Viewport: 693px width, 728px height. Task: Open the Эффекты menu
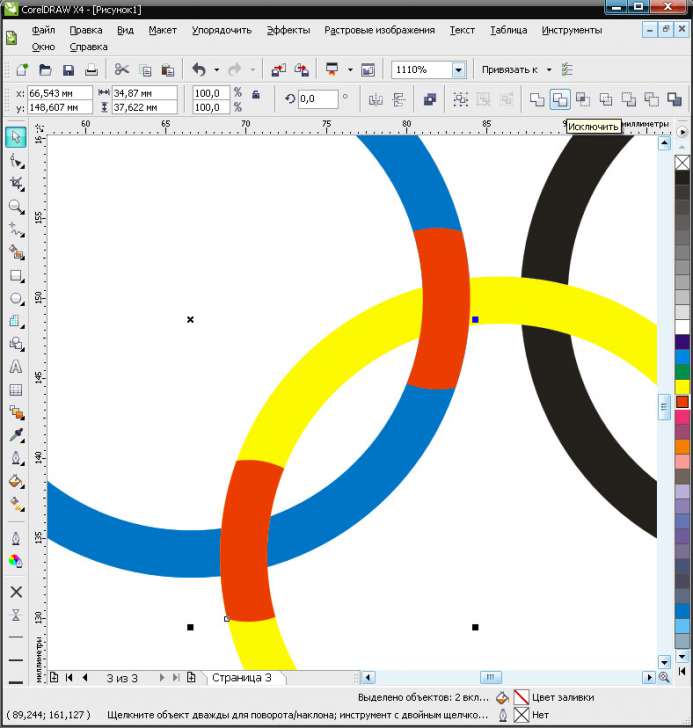pos(288,30)
